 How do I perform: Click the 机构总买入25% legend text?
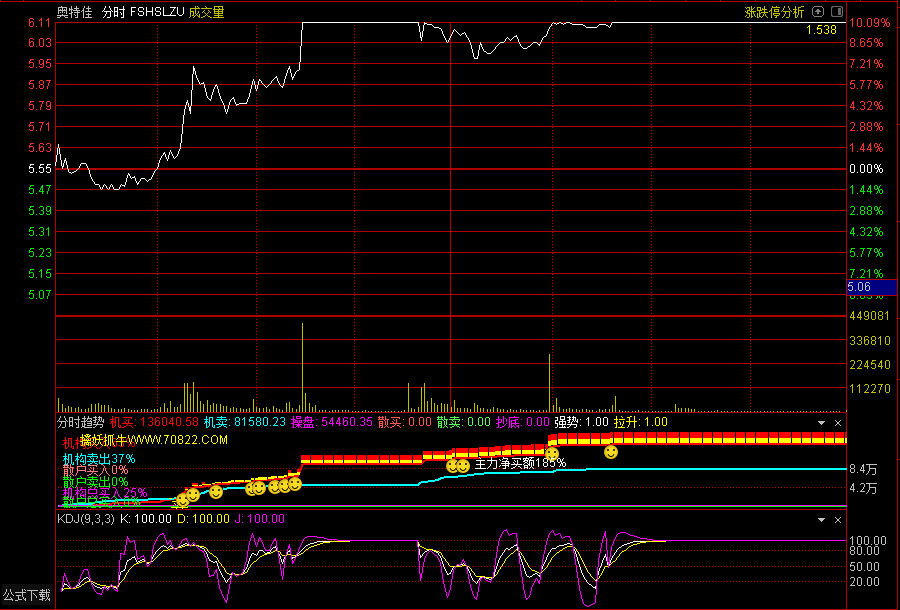click(x=105, y=493)
